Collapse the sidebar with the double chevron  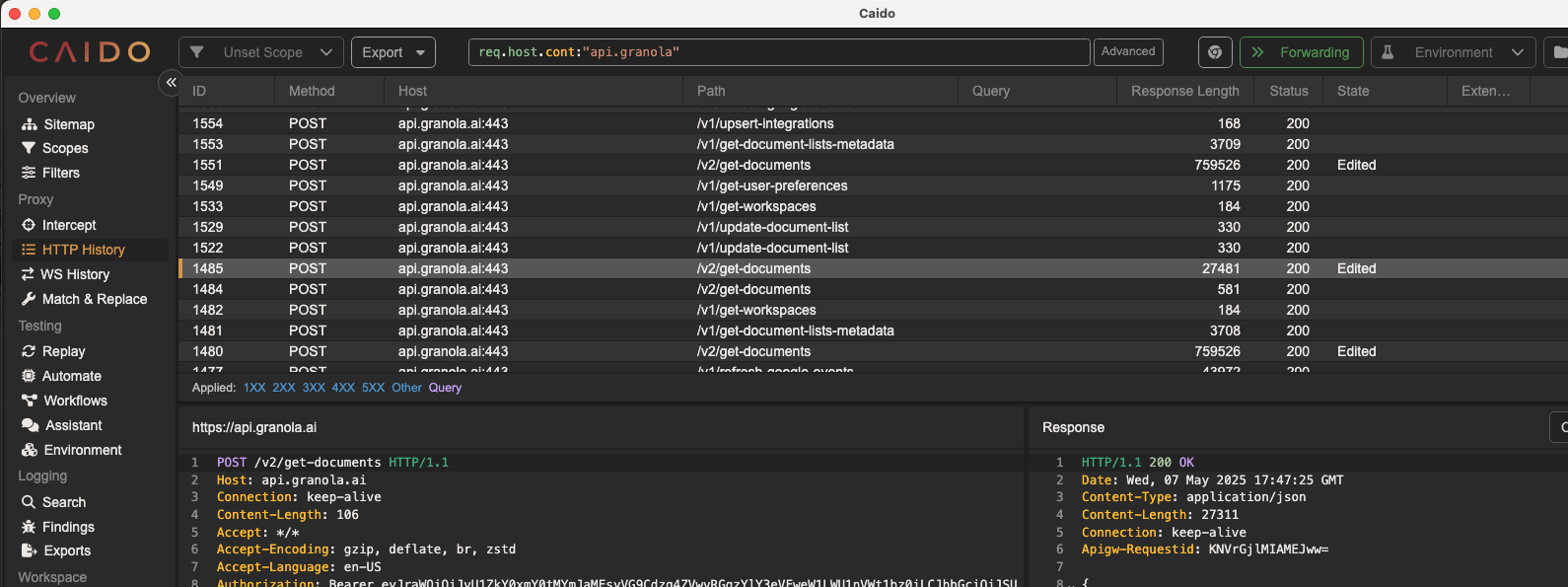tap(172, 83)
